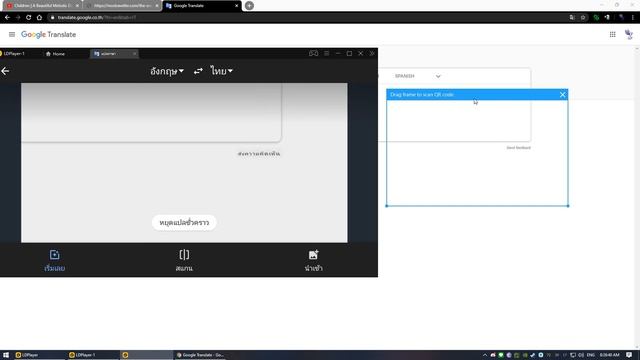Viewport: 640px width, 360px height.
Task: Go back in the emulator translate app
Action: 5,71
